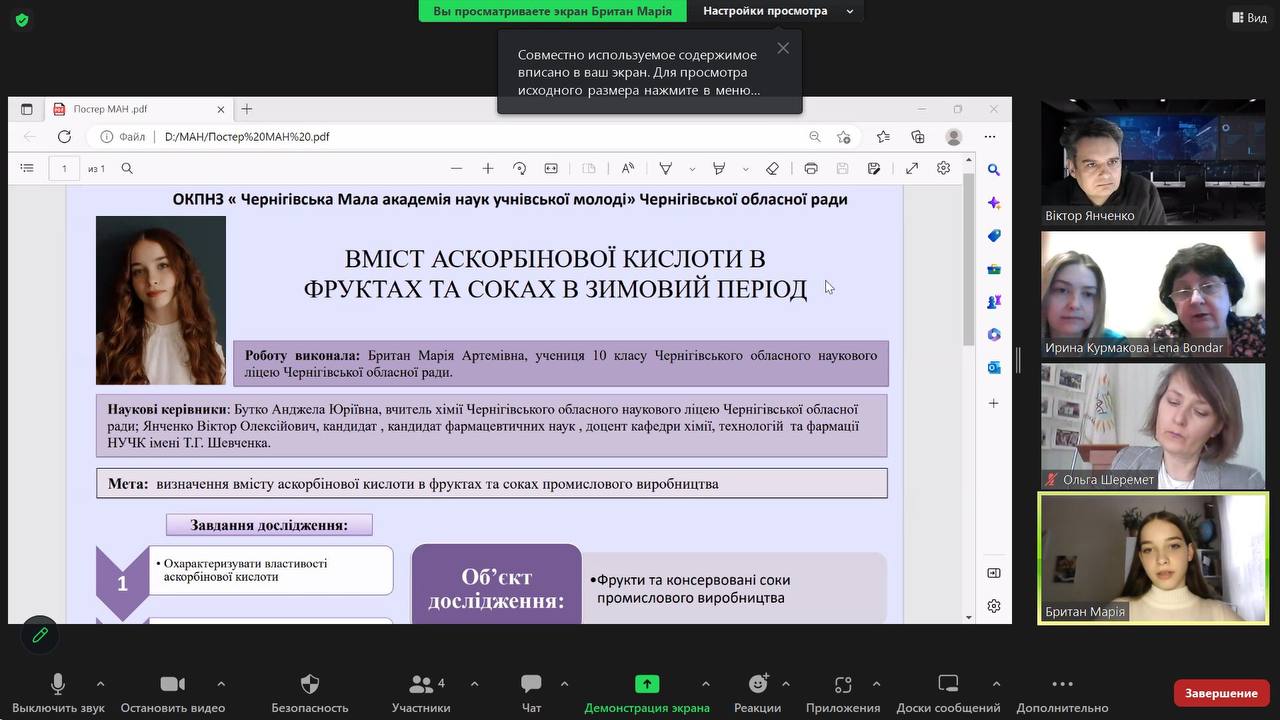Expand the arrow beside Демонстрация экрана

click(x=705, y=684)
